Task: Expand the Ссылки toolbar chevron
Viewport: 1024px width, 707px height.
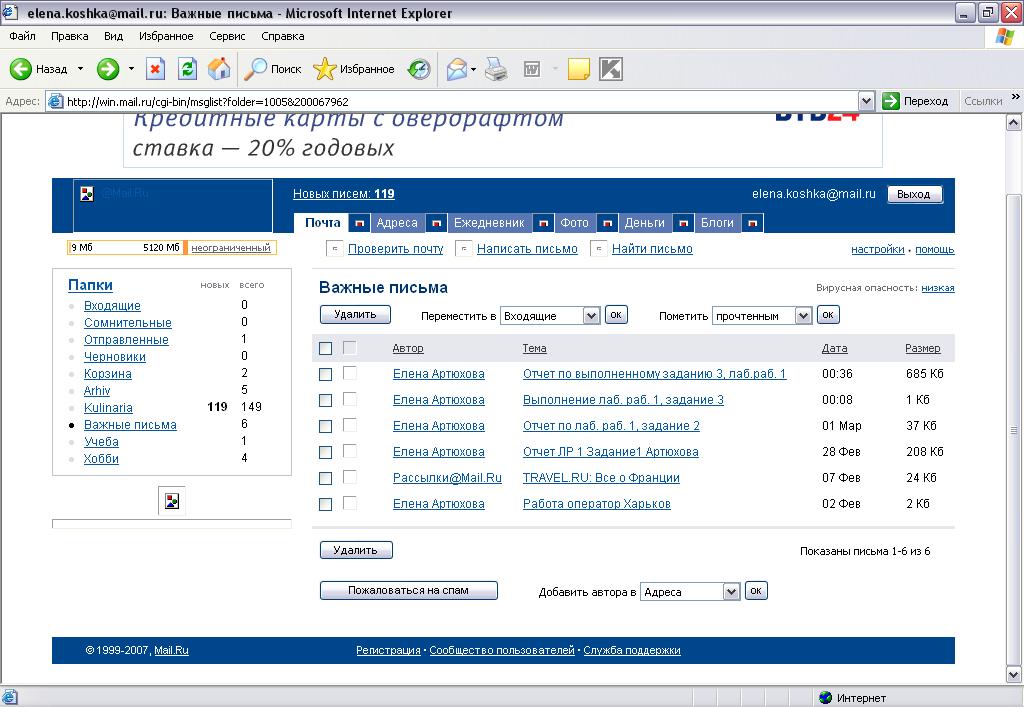Action: click(1015, 97)
